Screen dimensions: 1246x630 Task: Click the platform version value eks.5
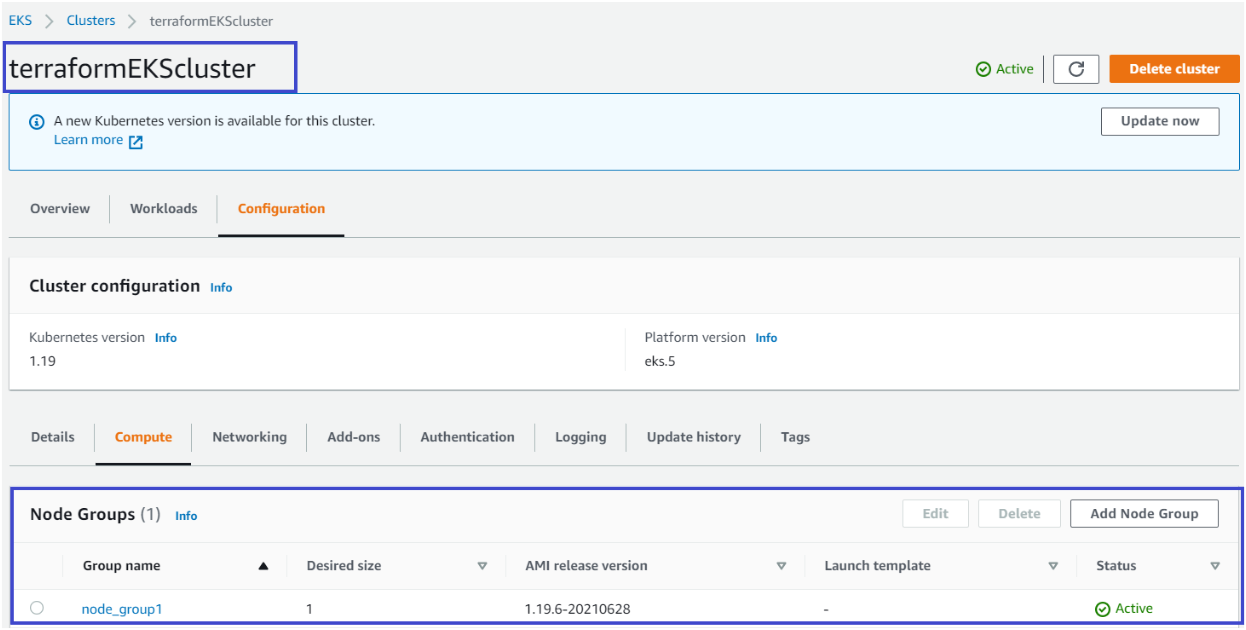tap(660, 361)
